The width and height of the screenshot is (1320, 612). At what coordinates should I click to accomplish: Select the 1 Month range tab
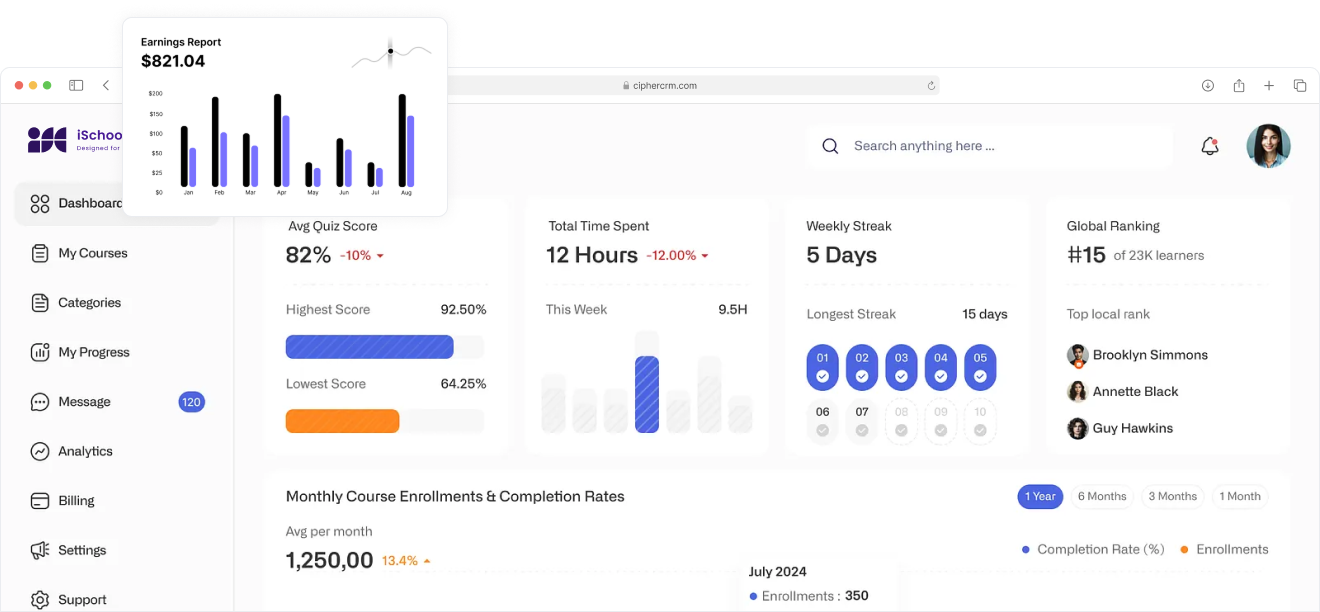[x=1240, y=497]
